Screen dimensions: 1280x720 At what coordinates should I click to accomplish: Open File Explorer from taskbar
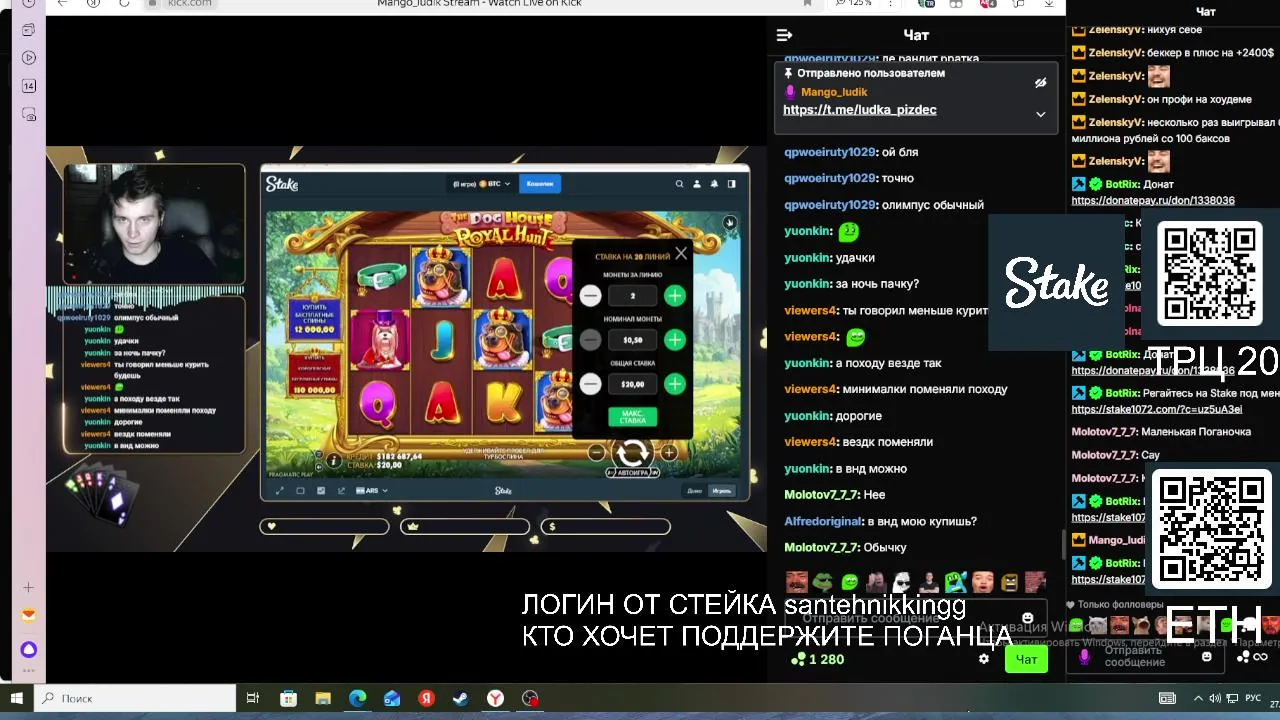point(323,698)
